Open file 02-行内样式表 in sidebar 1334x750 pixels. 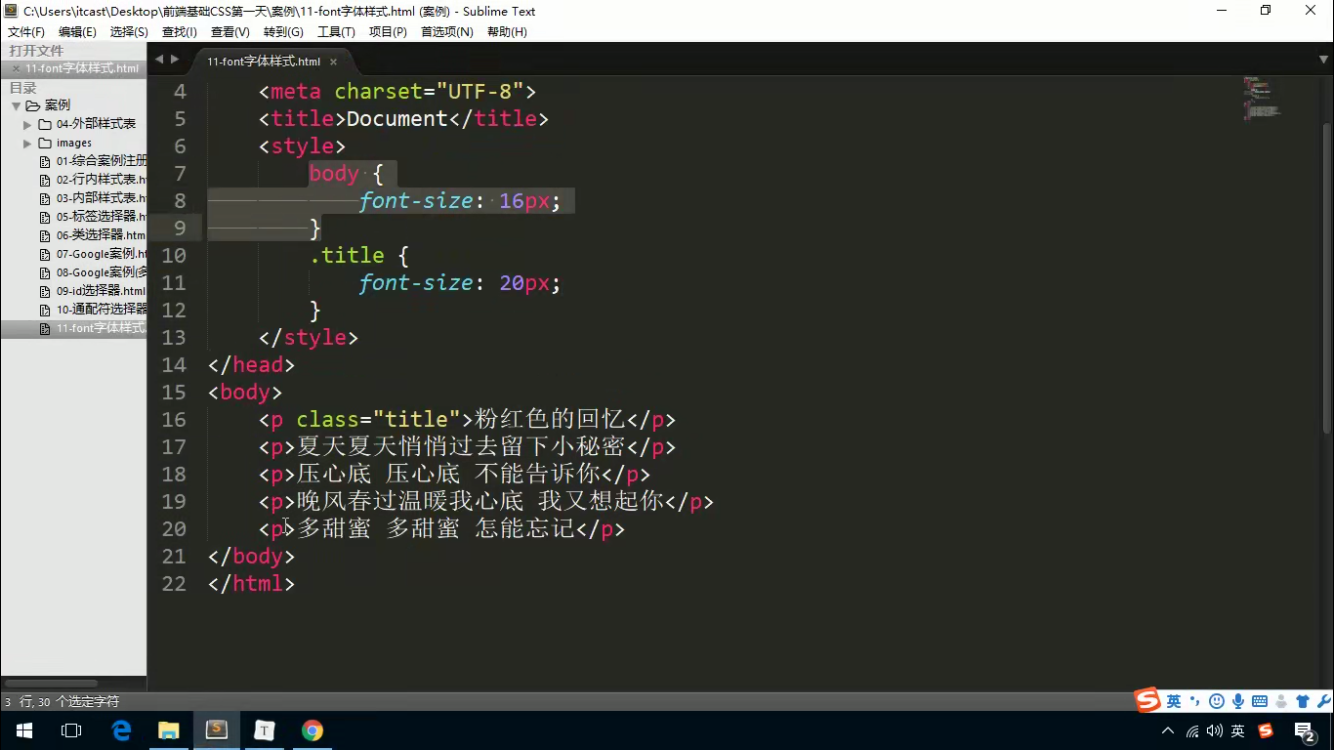click(x=101, y=180)
